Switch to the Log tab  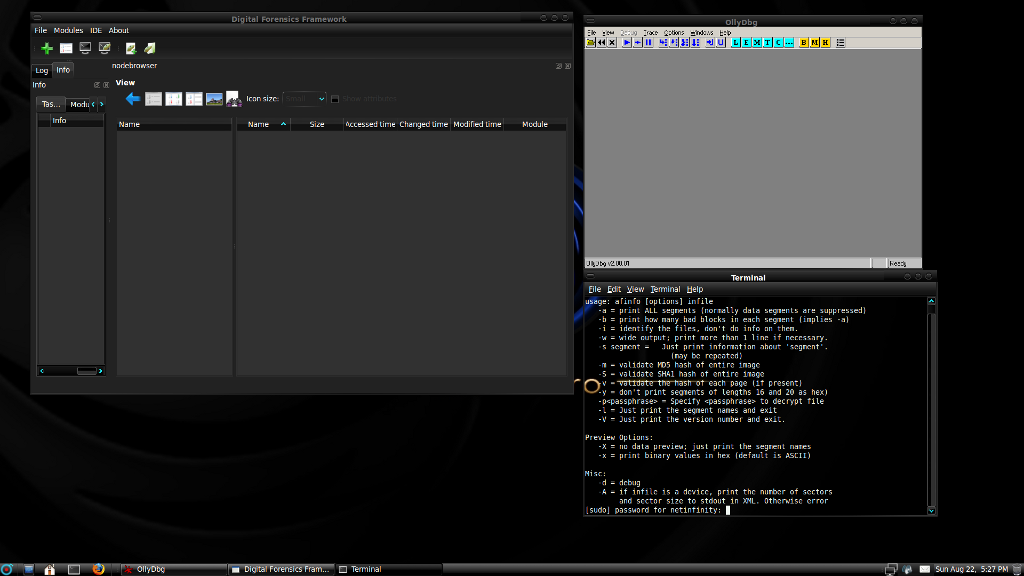point(41,70)
